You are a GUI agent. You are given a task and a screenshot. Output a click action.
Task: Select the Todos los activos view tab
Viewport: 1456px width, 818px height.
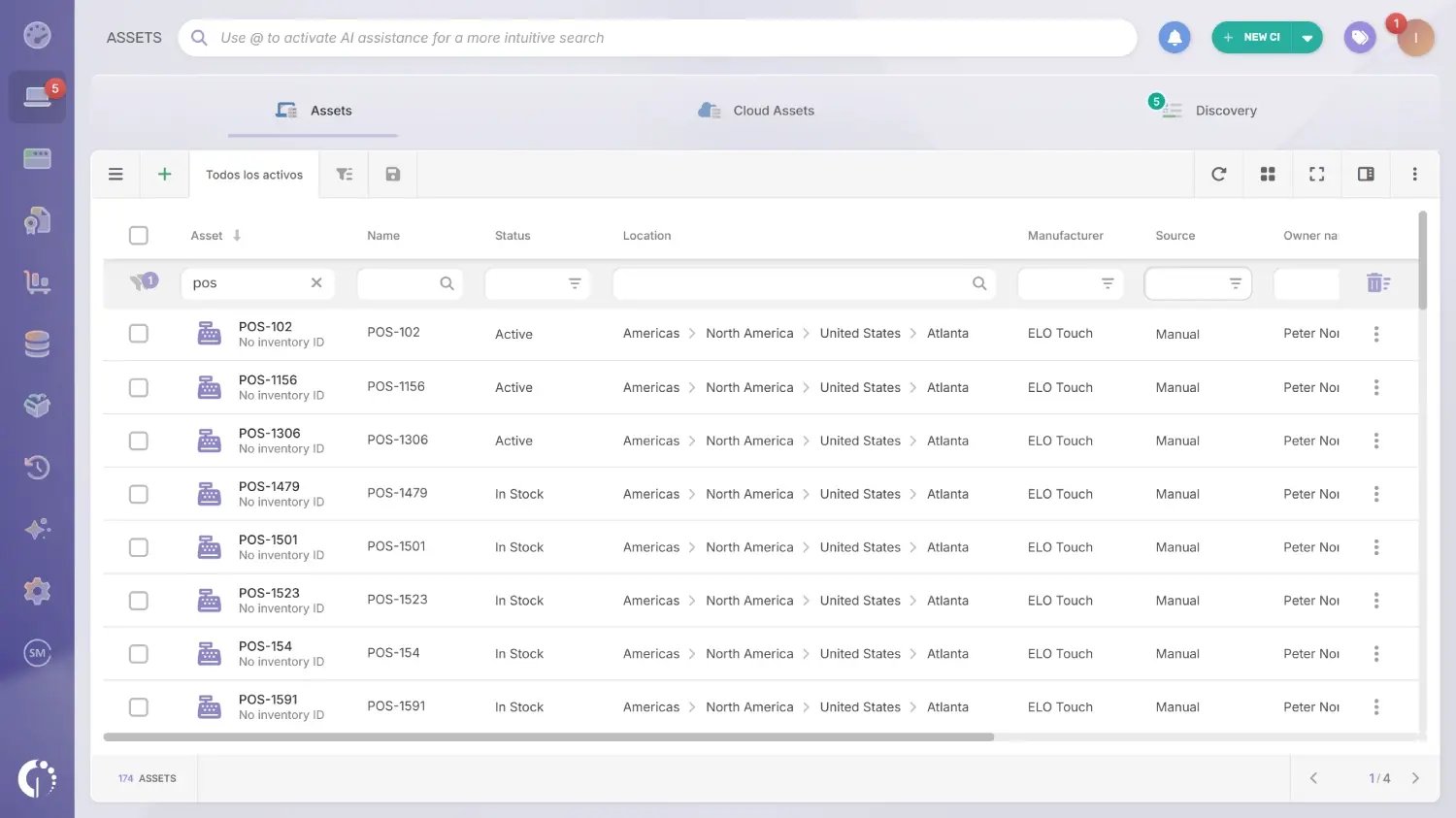coord(254,175)
